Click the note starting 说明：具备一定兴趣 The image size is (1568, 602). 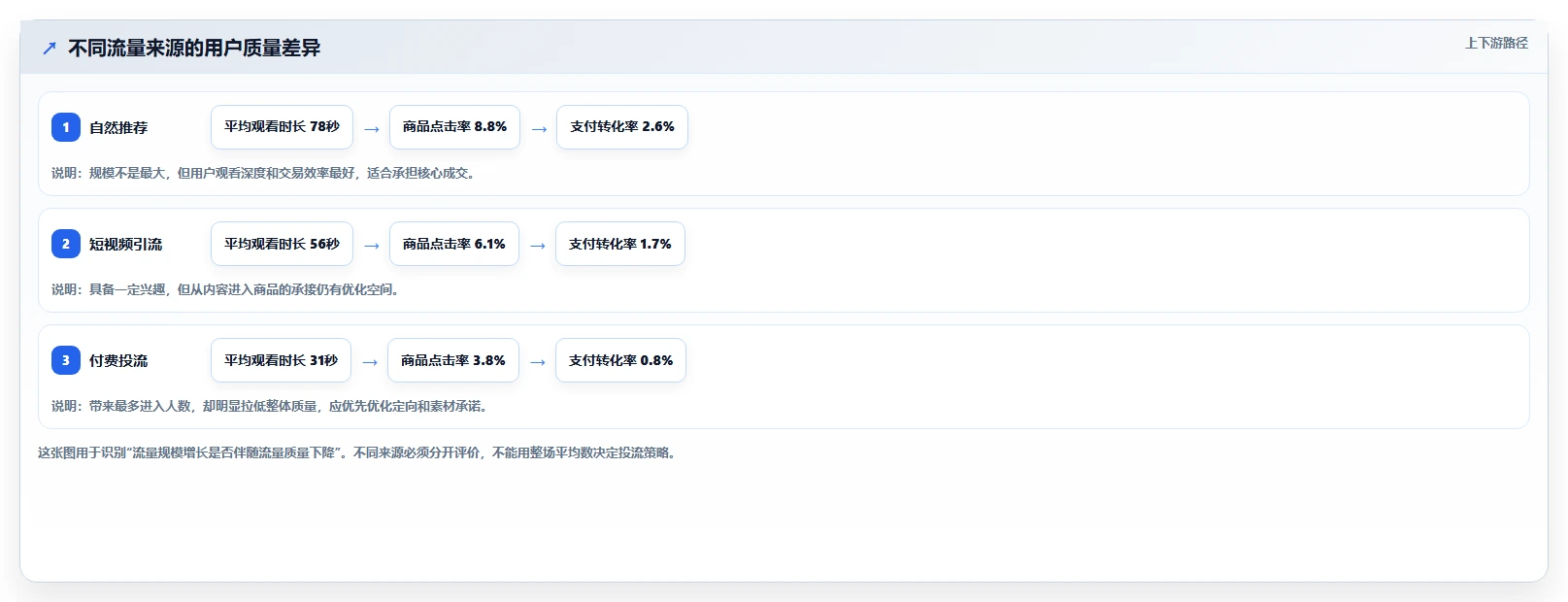click(x=225, y=289)
